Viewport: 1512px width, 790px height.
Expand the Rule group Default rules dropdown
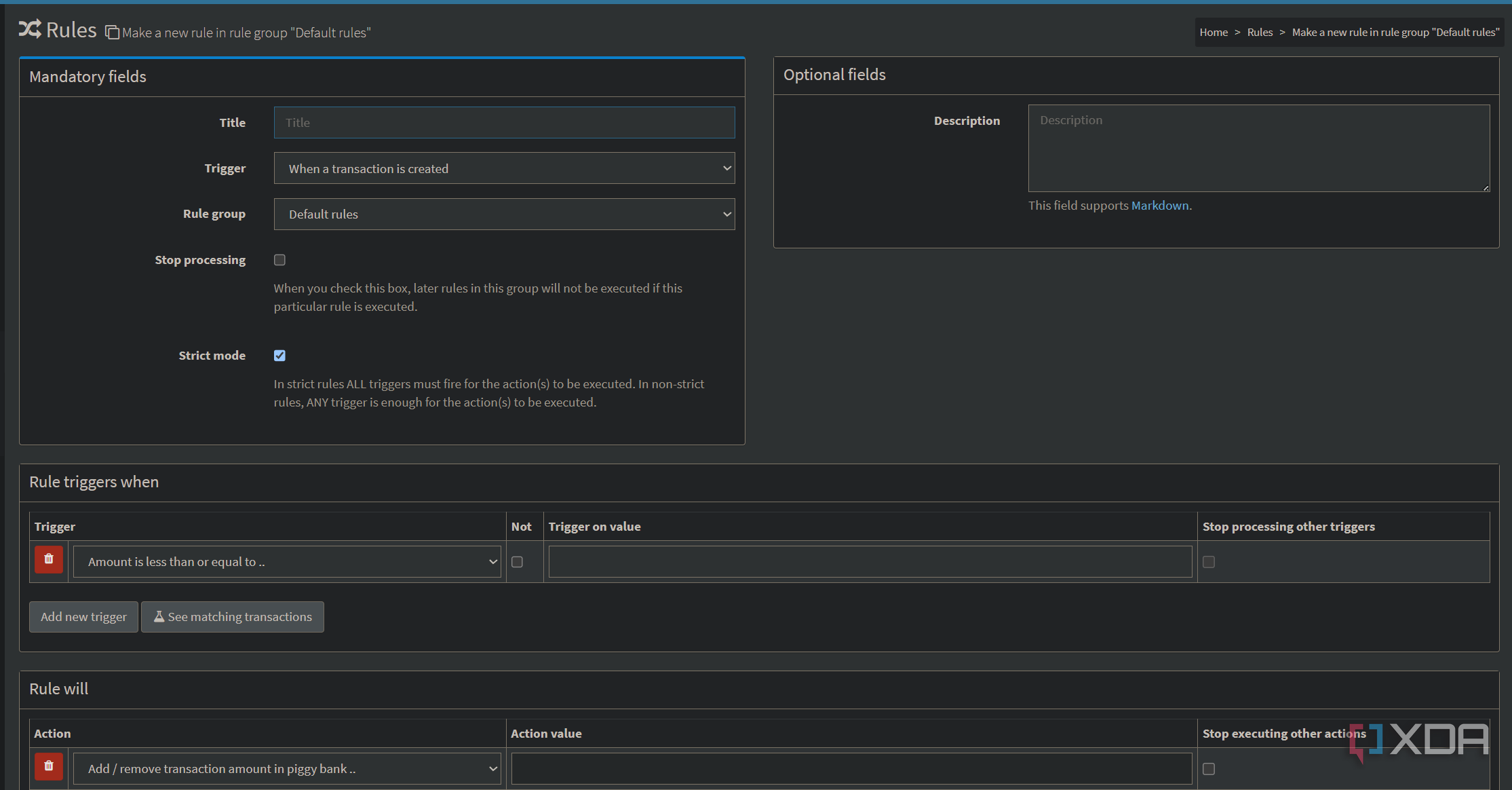504,214
